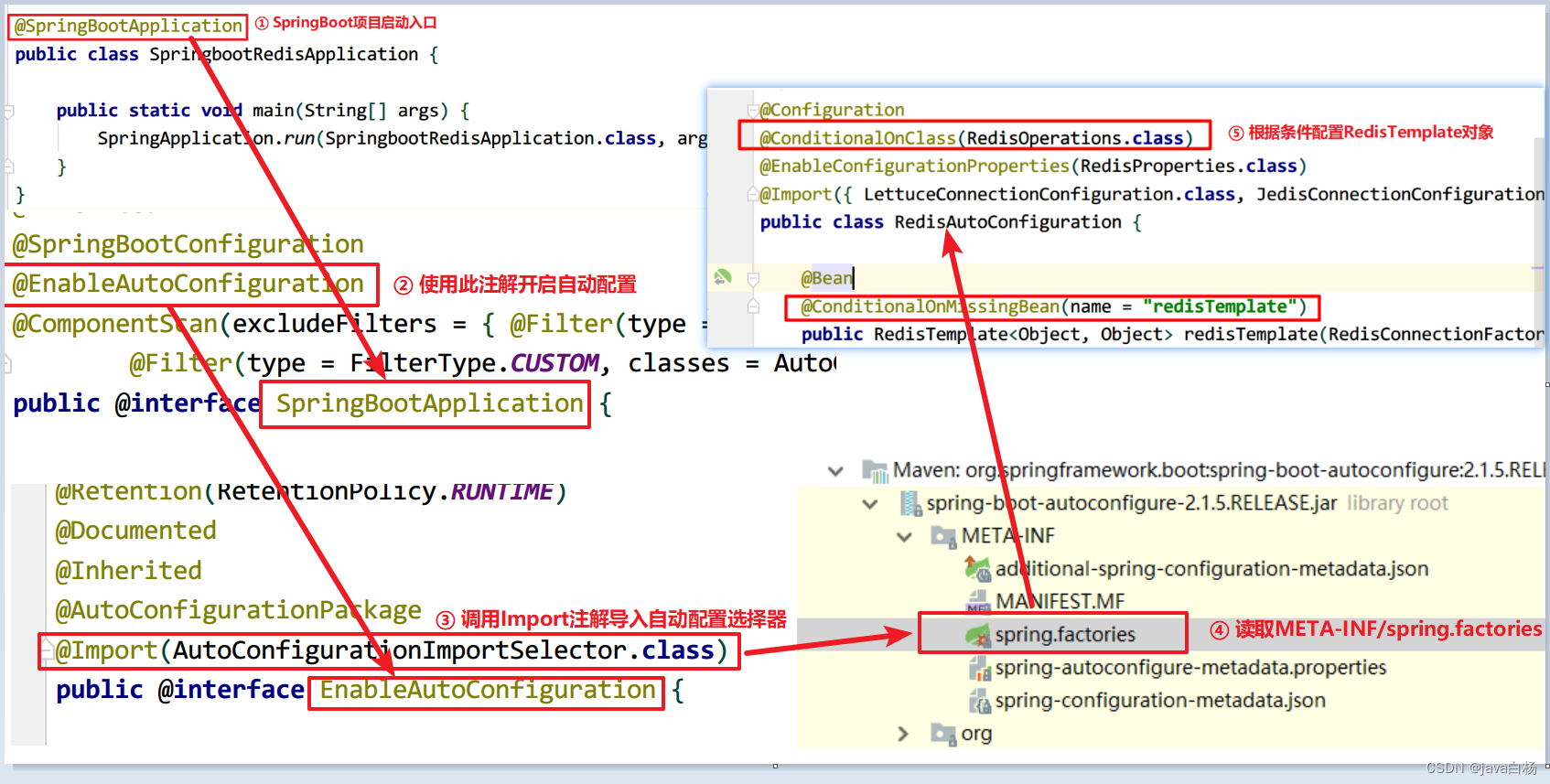Click the @Inherited annotation

(128, 571)
